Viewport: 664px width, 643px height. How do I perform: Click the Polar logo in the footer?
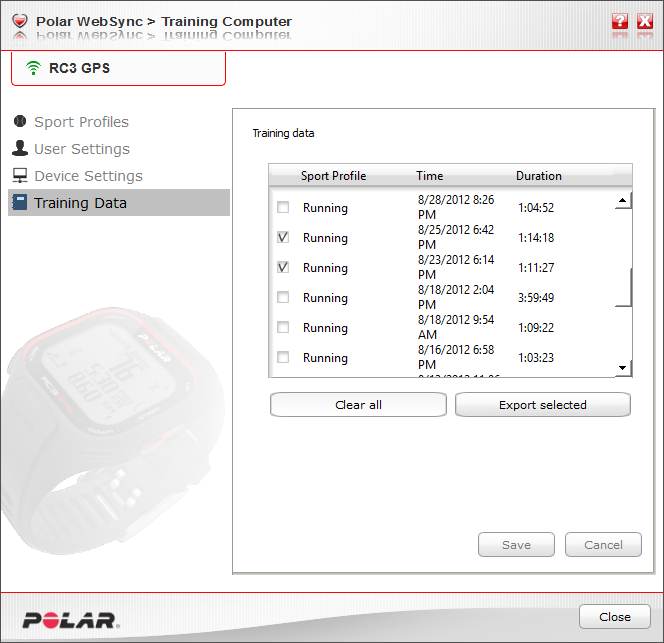[71, 620]
